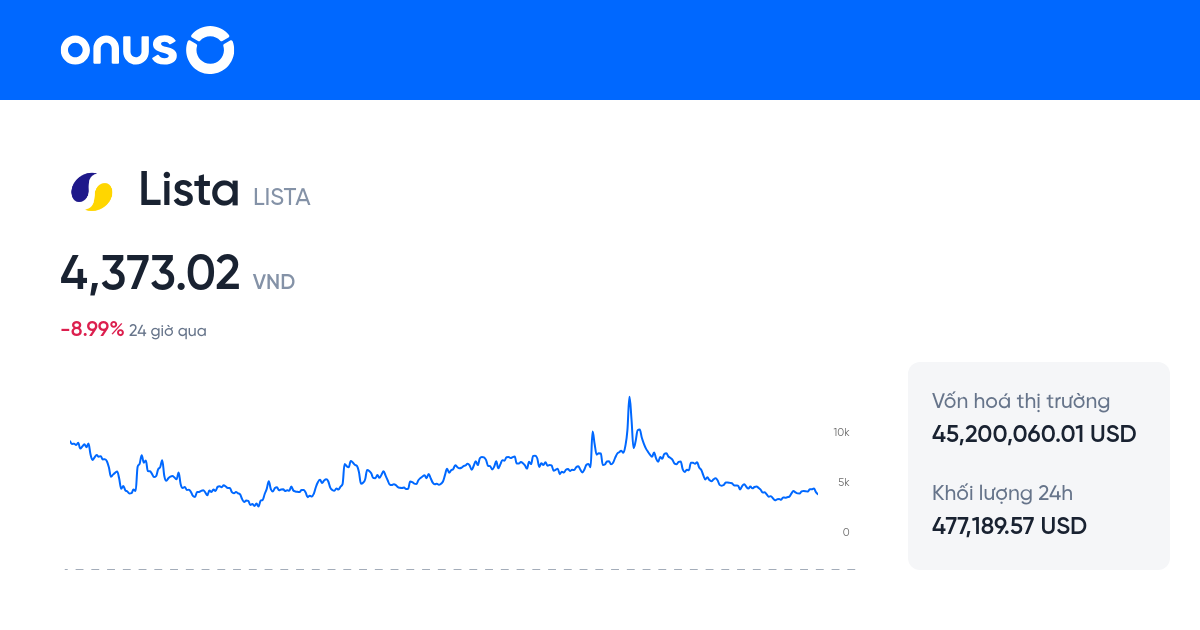The width and height of the screenshot is (1200, 630).
Task: Click the Lista coin icon
Action: pyautogui.click(x=91, y=191)
